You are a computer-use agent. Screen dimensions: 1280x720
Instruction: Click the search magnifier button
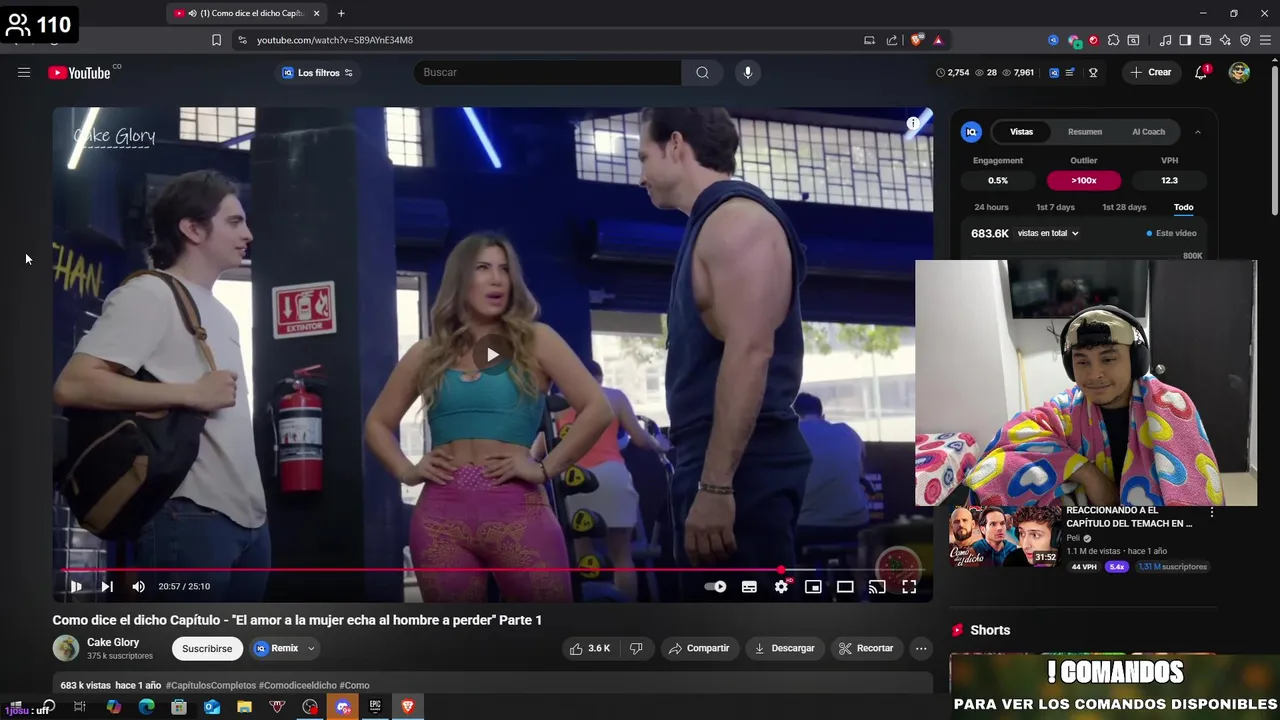[702, 72]
